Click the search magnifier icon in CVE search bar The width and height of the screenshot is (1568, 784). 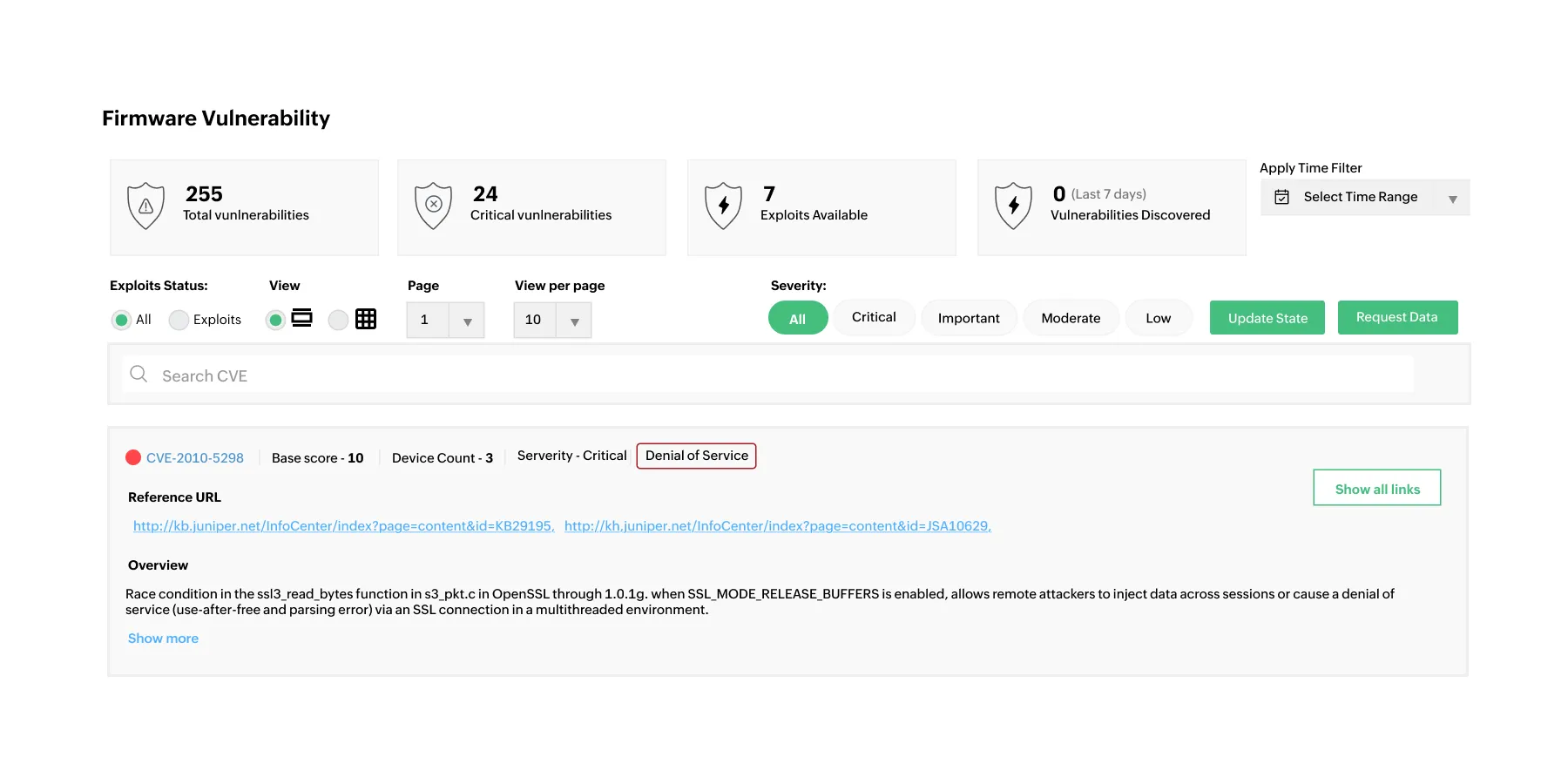tap(139, 374)
